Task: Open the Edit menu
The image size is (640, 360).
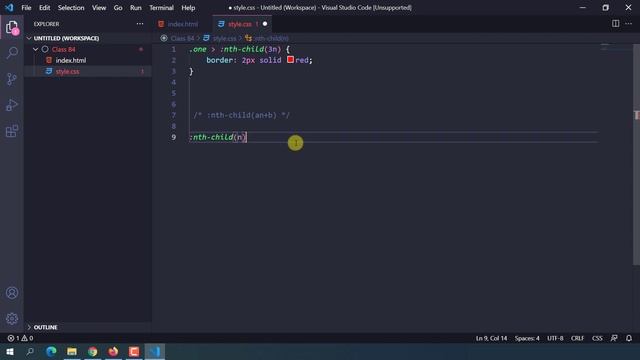Action: (44, 8)
